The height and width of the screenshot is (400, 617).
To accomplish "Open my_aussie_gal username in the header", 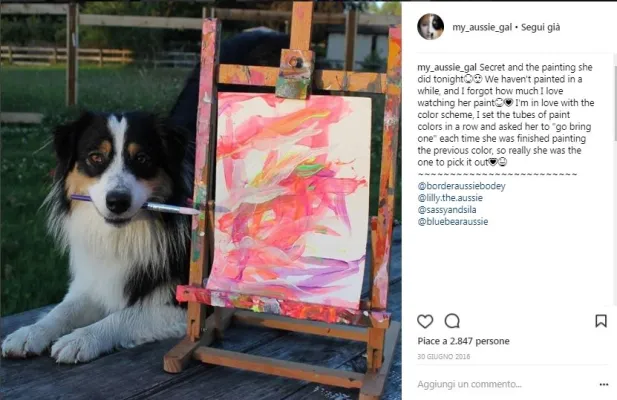I will coord(482,27).
